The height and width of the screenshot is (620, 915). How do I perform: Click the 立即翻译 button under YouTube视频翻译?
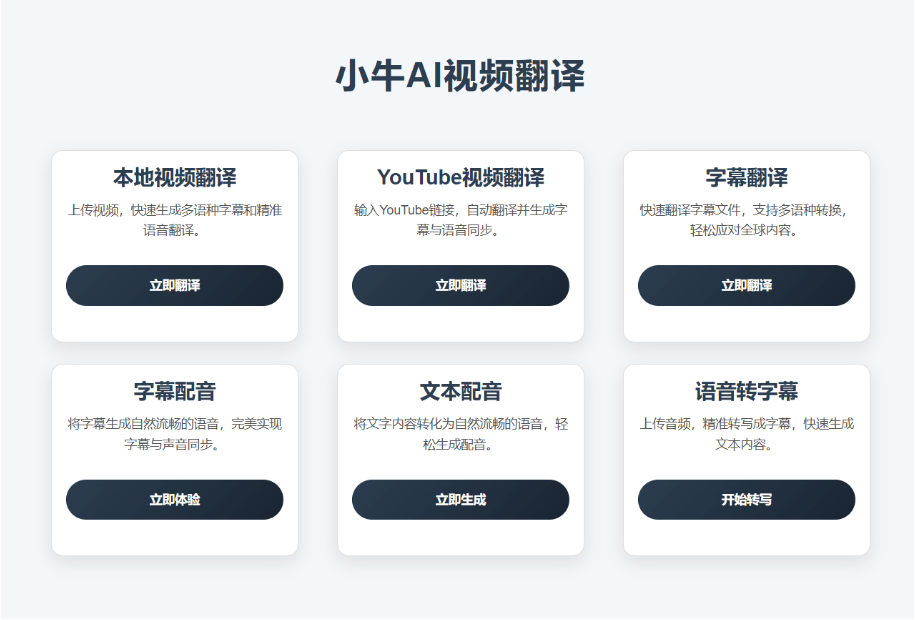click(x=460, y=285)
